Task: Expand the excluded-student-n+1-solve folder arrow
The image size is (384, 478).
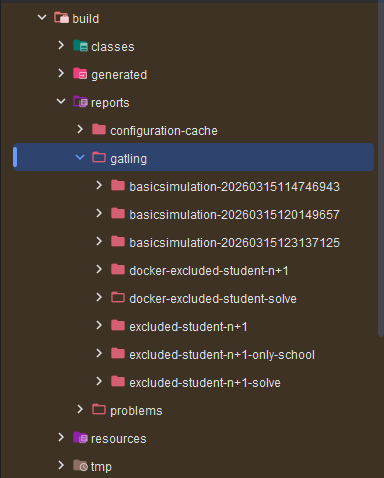Action: (x=99, y=381)
